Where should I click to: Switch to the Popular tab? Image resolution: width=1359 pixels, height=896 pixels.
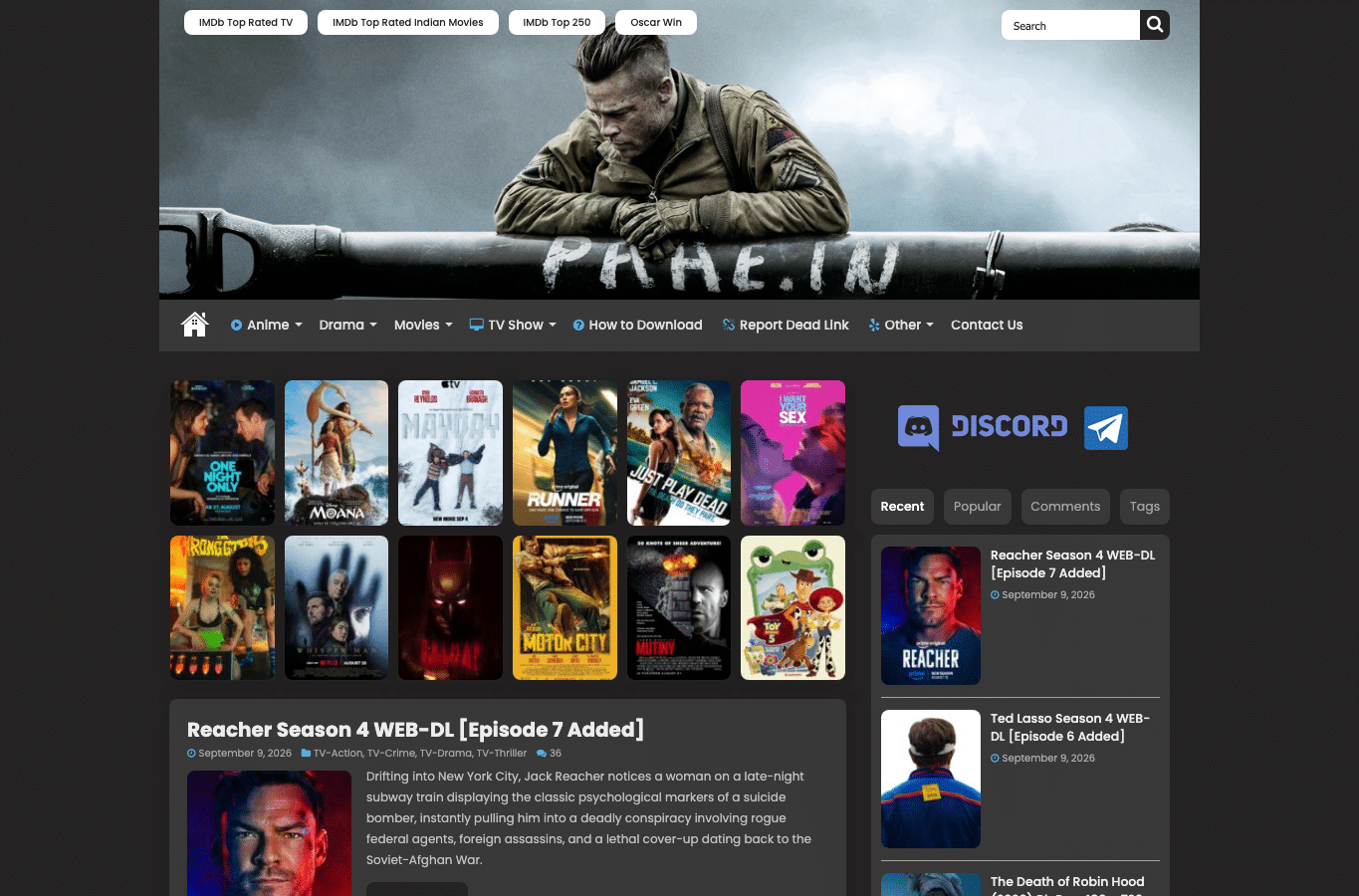978,507
